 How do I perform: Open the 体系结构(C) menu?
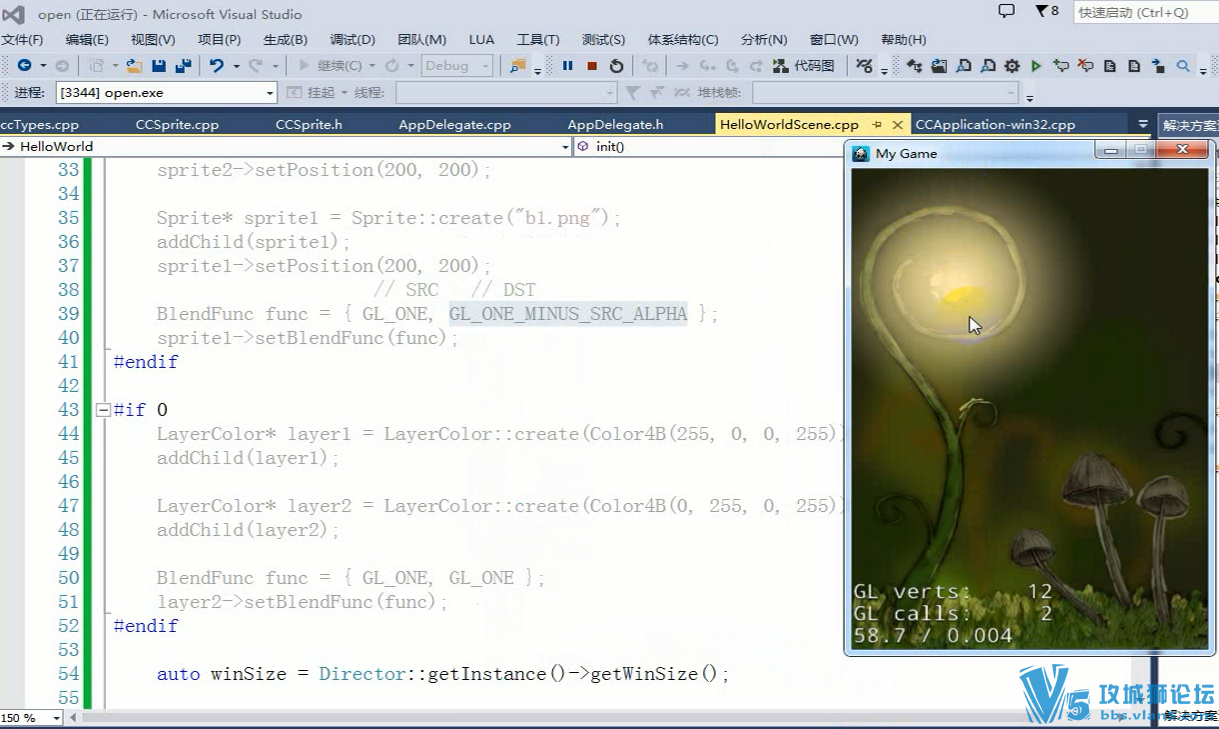(x=683, y=39)
